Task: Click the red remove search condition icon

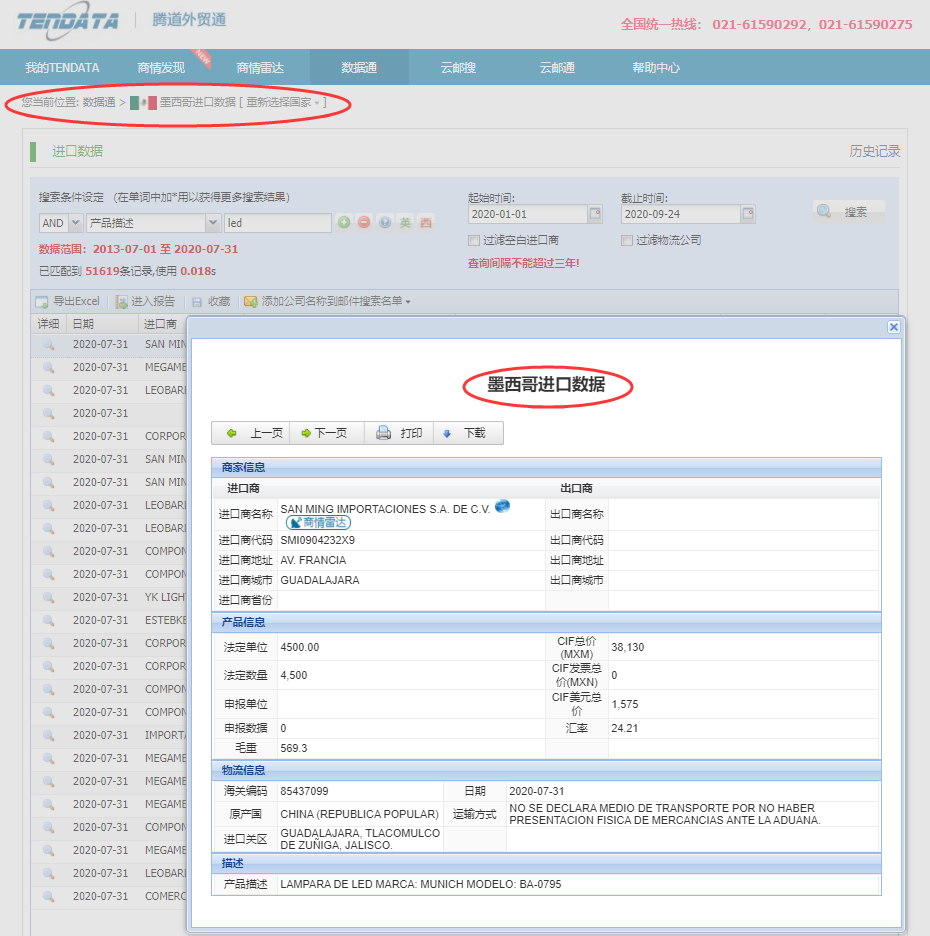Action: point(364,223)
